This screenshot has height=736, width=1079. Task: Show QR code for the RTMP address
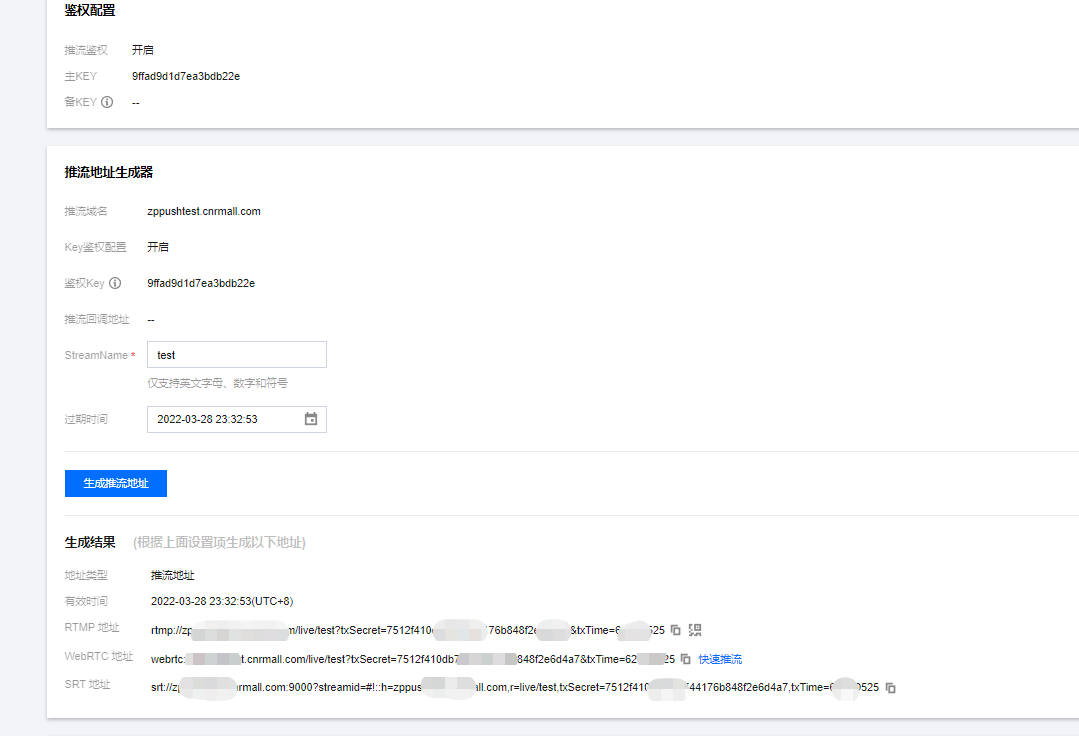point(696,630)
